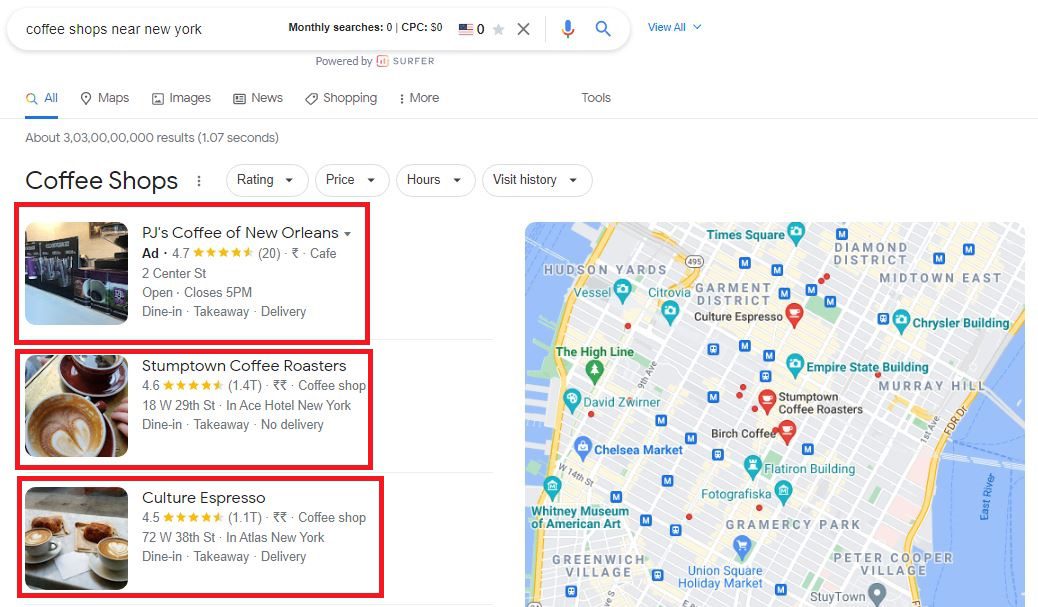Open the Hours filter dropdown

pyautogui.click(x=435, y=180)
